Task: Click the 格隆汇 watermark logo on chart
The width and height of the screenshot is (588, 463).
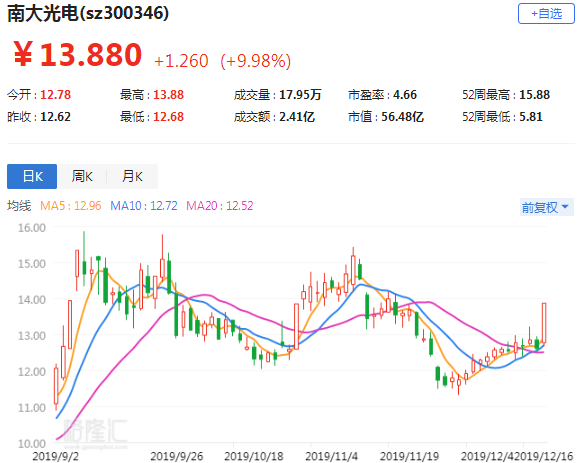Action: point(95,431)
